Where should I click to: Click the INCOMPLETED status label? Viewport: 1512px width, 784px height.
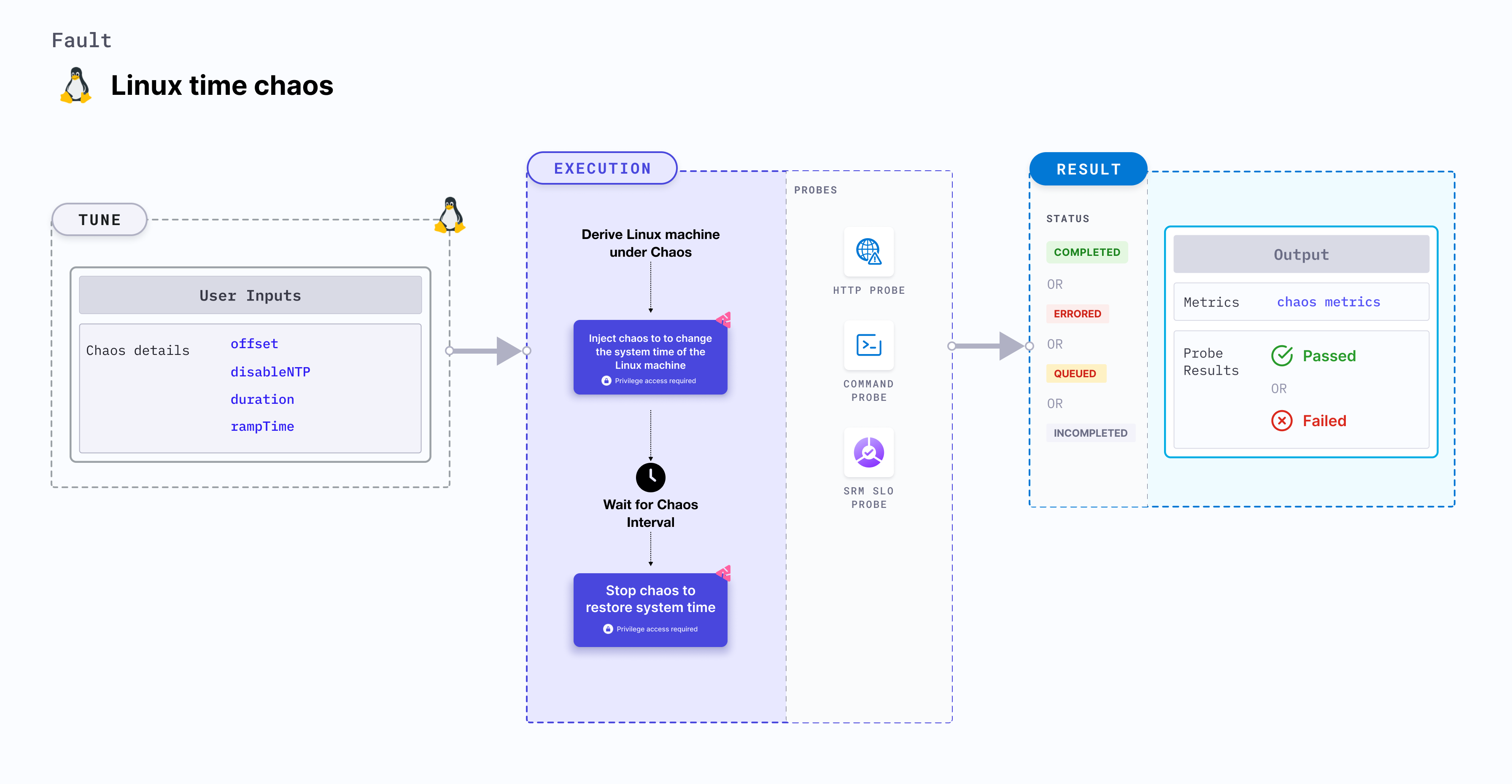click(x=1090, y=433)
